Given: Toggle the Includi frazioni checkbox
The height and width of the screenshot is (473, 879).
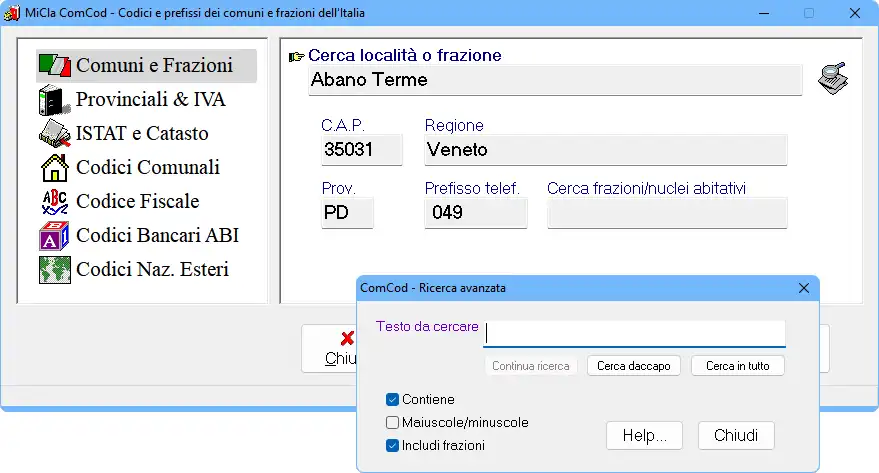Looking at the screenshot, I should tap(392, 446).
